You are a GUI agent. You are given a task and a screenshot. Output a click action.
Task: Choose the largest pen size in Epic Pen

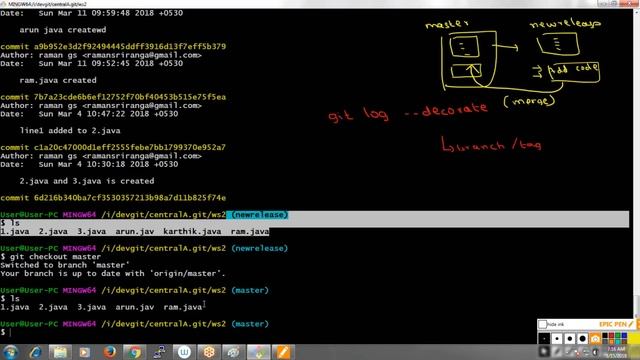(x=582, y=338)
